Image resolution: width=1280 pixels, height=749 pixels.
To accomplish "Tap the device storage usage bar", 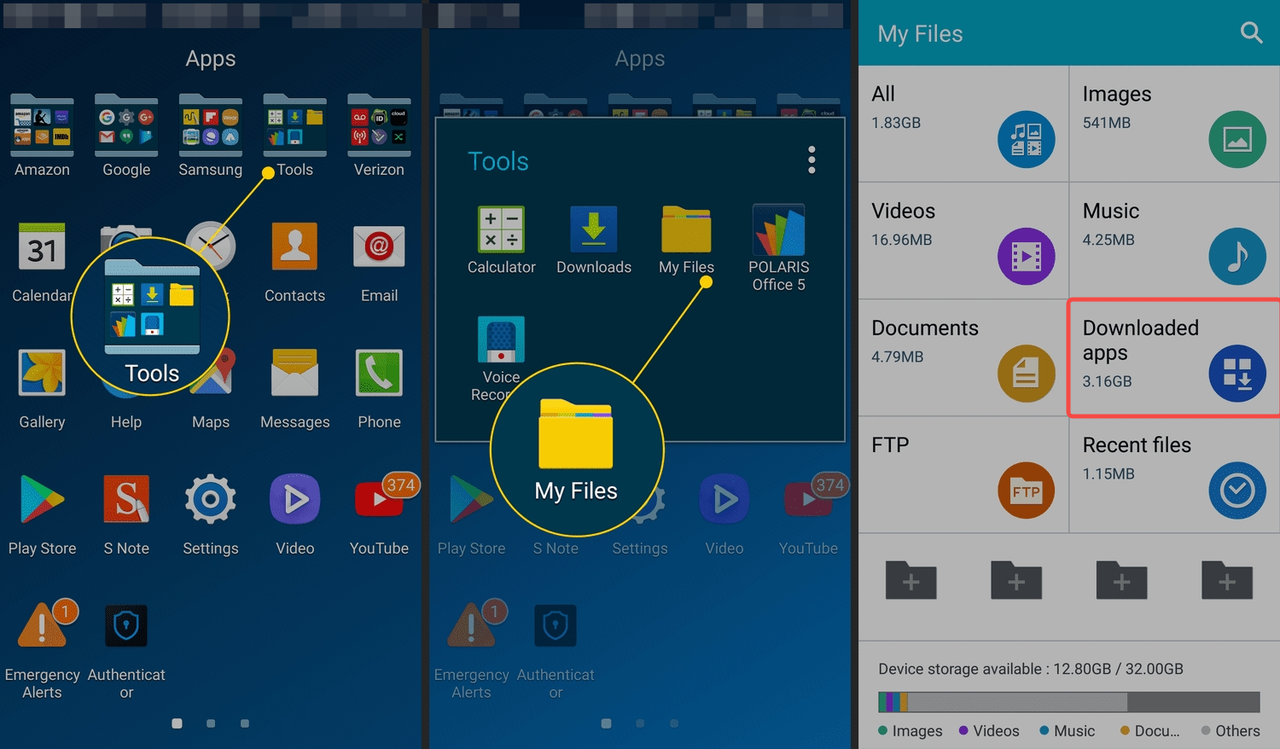I will click(1069, 702).
